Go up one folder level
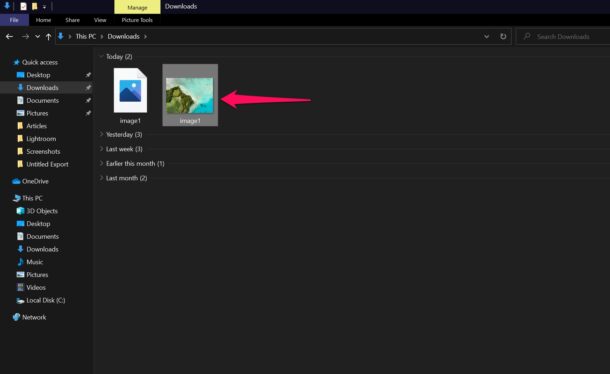The image size is (610, 374). coord(48,37)
